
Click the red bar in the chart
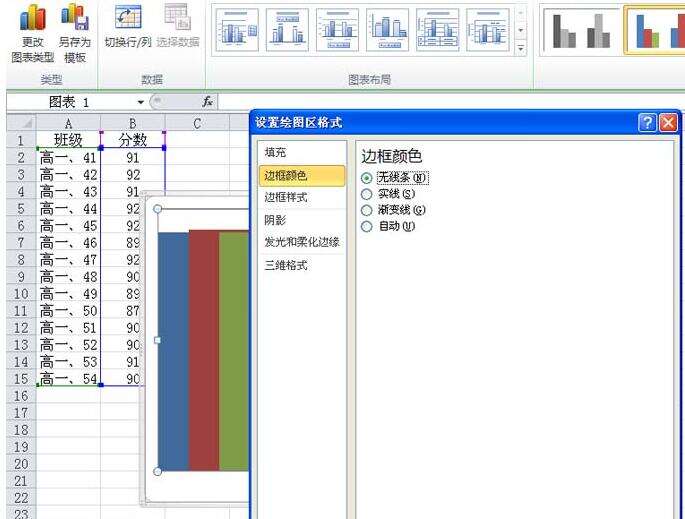(x=204, y=350)
